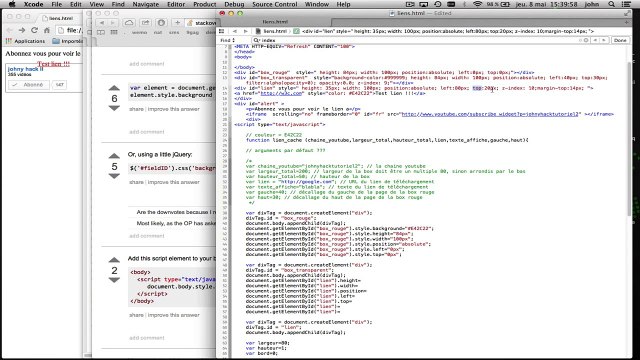Viewport: 640px width, 360px height.
Task: Upvote the answer with score 6
Action: [114, 88]
